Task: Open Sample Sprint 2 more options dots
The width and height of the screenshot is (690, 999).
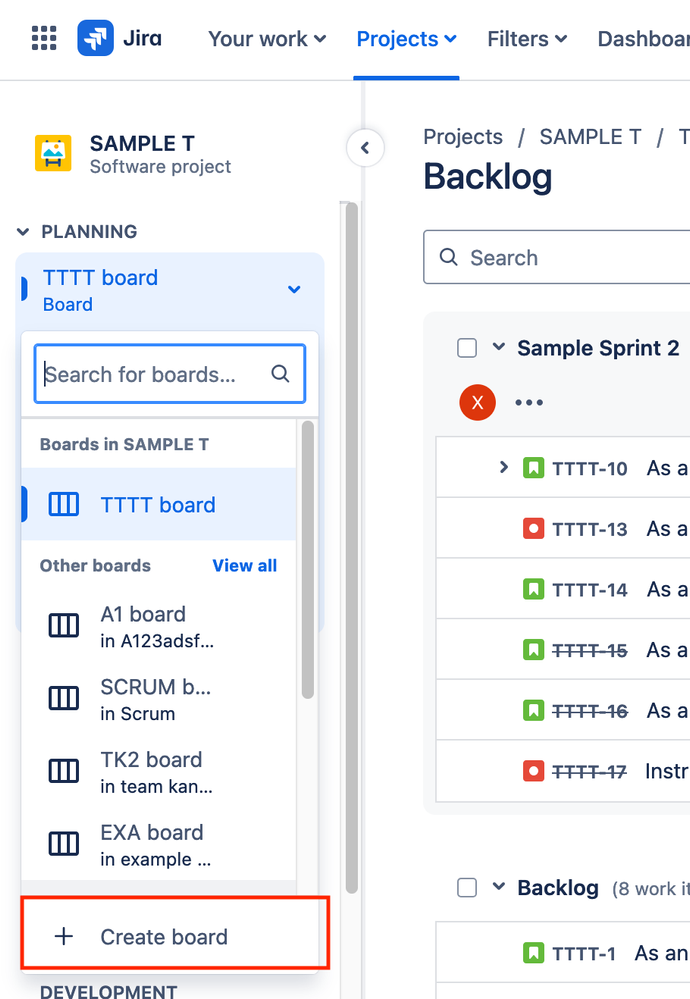Action: (x=529, y=402)
